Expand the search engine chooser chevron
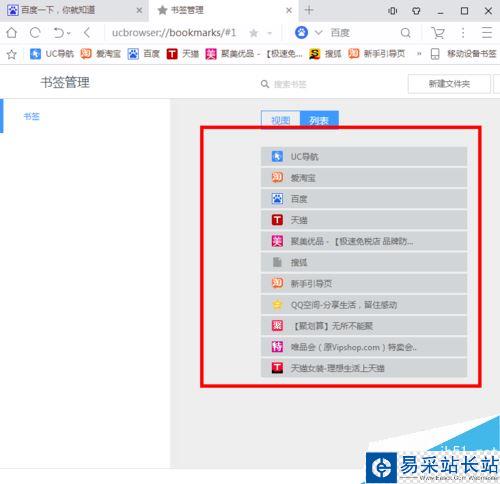 point(319,33)
